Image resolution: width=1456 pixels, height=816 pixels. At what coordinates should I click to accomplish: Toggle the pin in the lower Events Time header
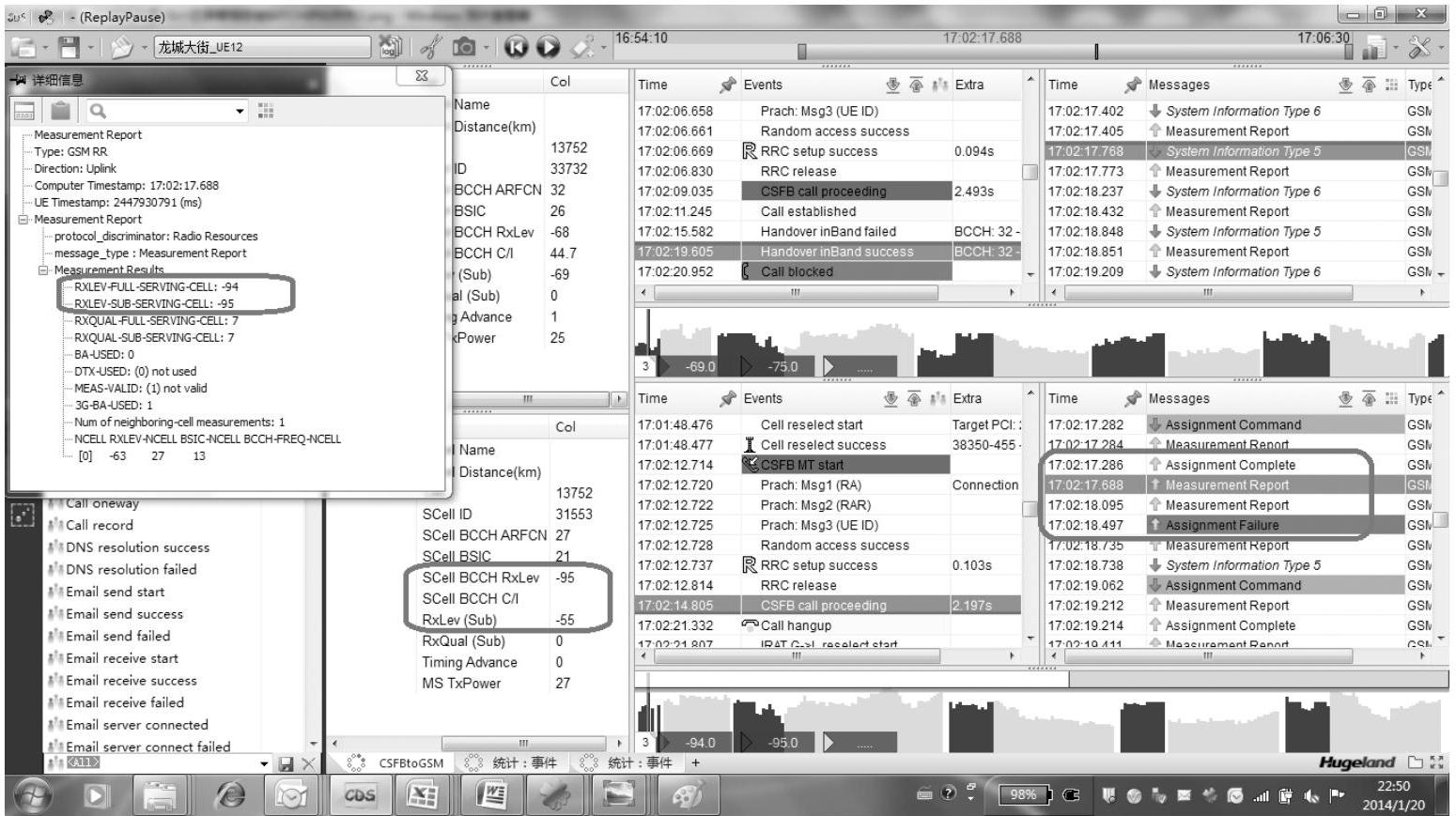pyautogui.click(x=728, y=398)
